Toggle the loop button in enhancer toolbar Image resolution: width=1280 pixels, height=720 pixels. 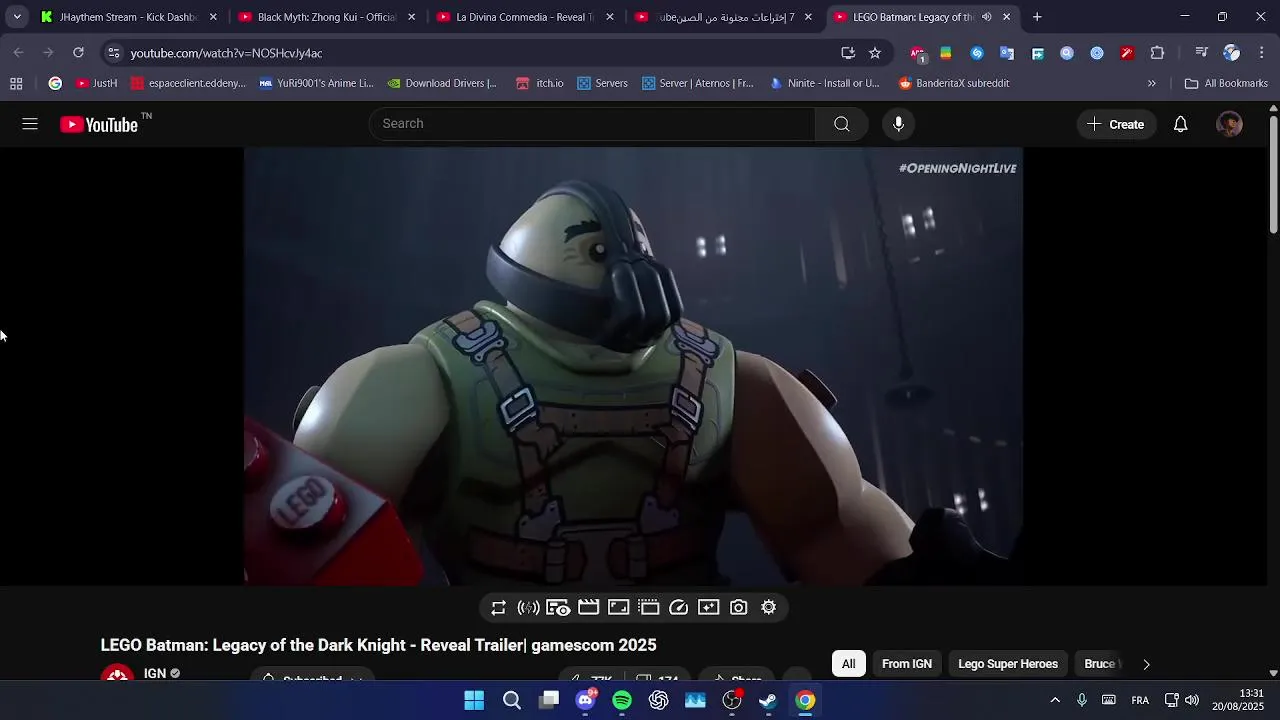point(499,608)
